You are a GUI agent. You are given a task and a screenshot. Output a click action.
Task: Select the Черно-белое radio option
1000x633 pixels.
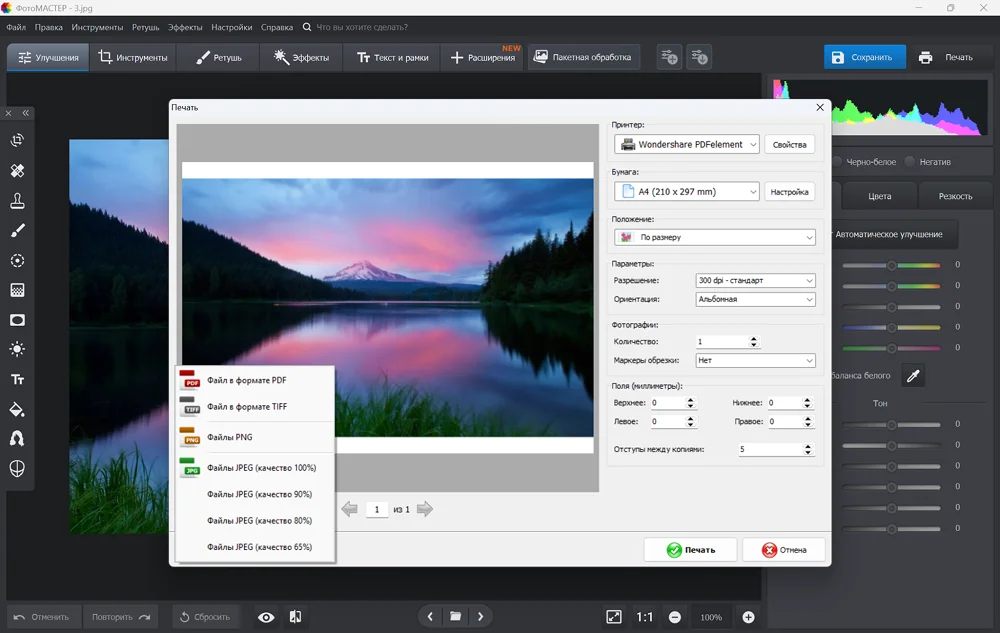tap(837, 161)
